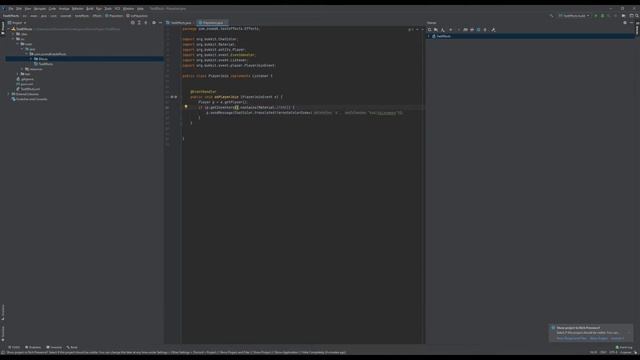
Task: Open the Terminal tool window button
Action: pos(54,347)
